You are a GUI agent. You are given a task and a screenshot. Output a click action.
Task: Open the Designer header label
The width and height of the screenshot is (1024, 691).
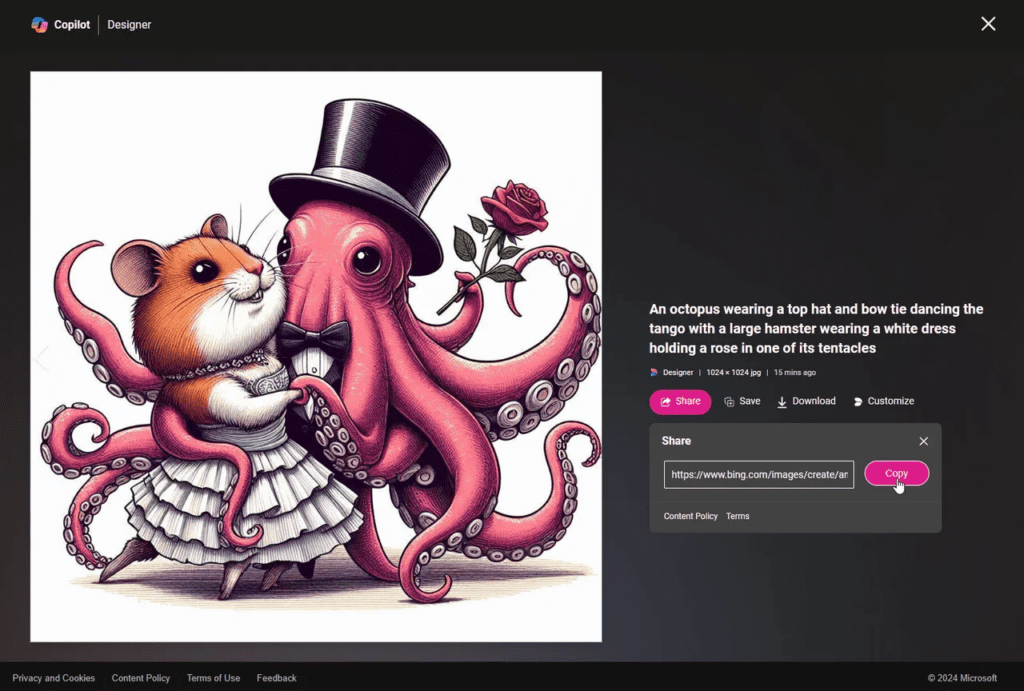point(129,24)
